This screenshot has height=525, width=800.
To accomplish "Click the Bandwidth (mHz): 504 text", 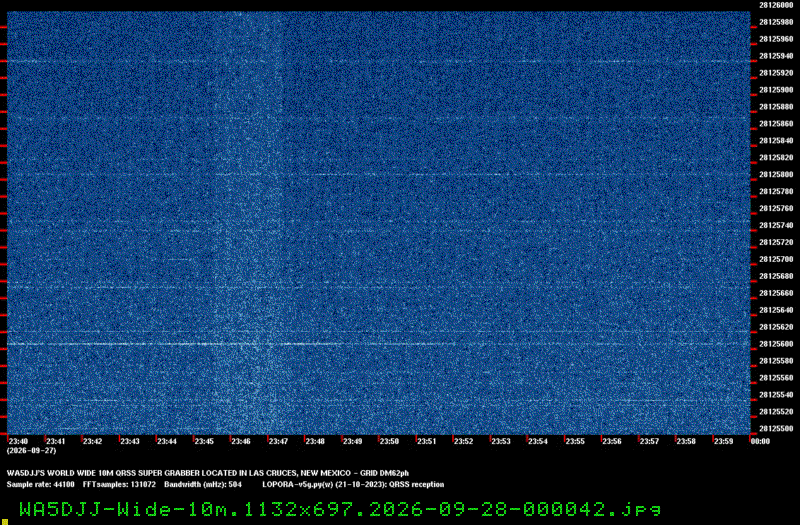I will [x=203, y=484].
